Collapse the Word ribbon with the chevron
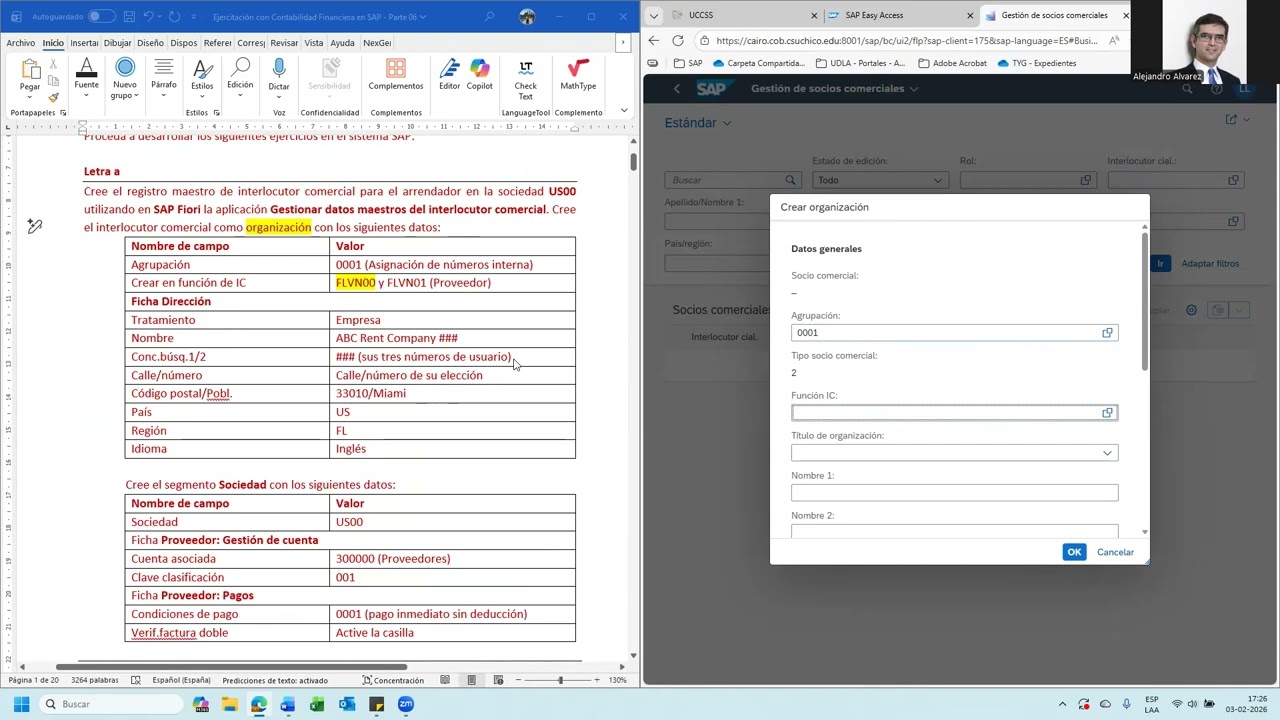 tap(624, 110)
